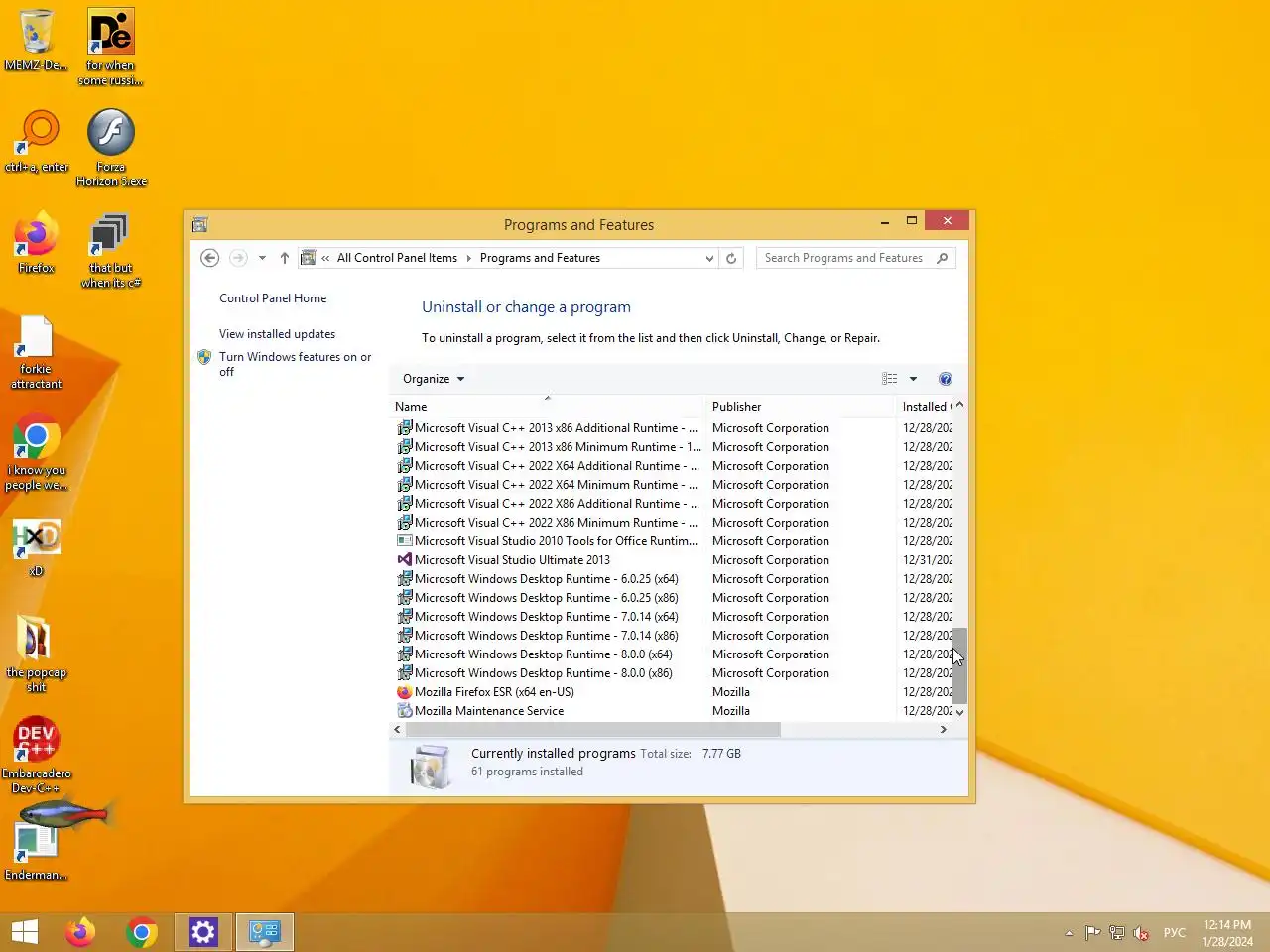Show hidden tray icons arrow

1069,933
